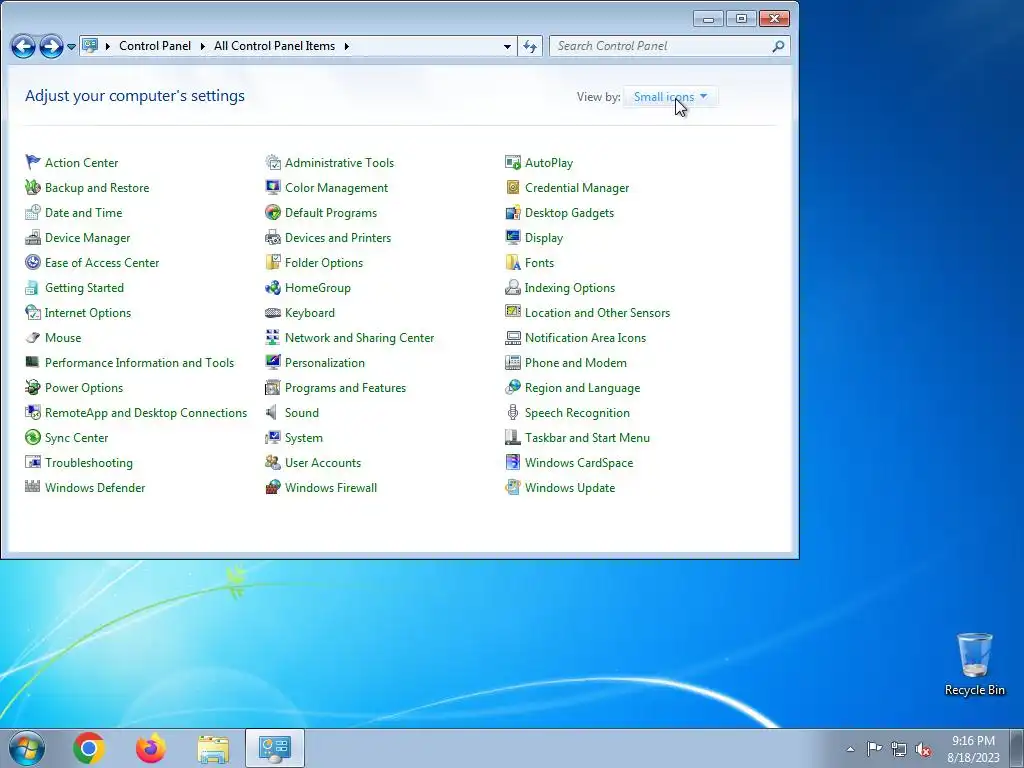
Task: Click the Windows Defender icon
Action: (33, 487)
